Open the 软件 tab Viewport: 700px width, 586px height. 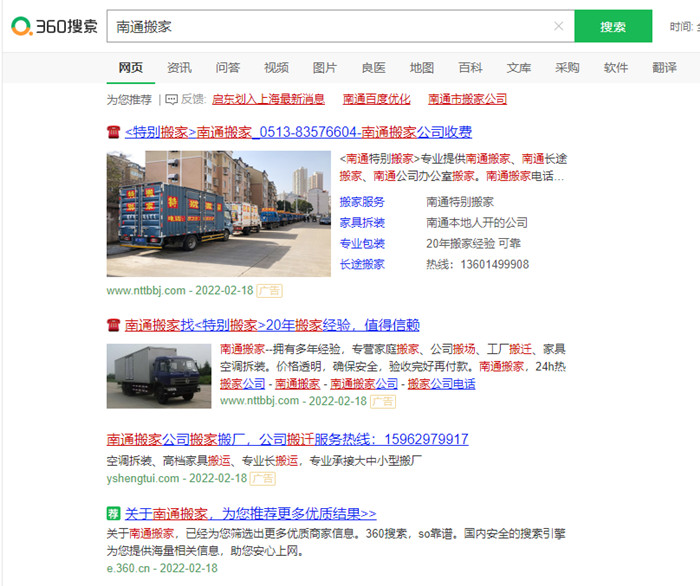tap(616, 68)
